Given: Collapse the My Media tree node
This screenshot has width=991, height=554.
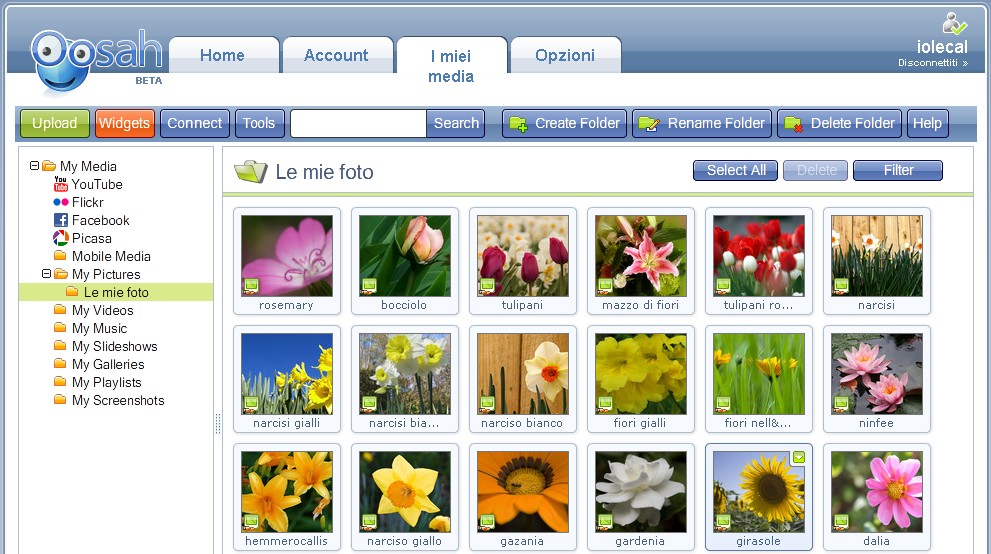Looking at the screenshot, I should [34, 166].
